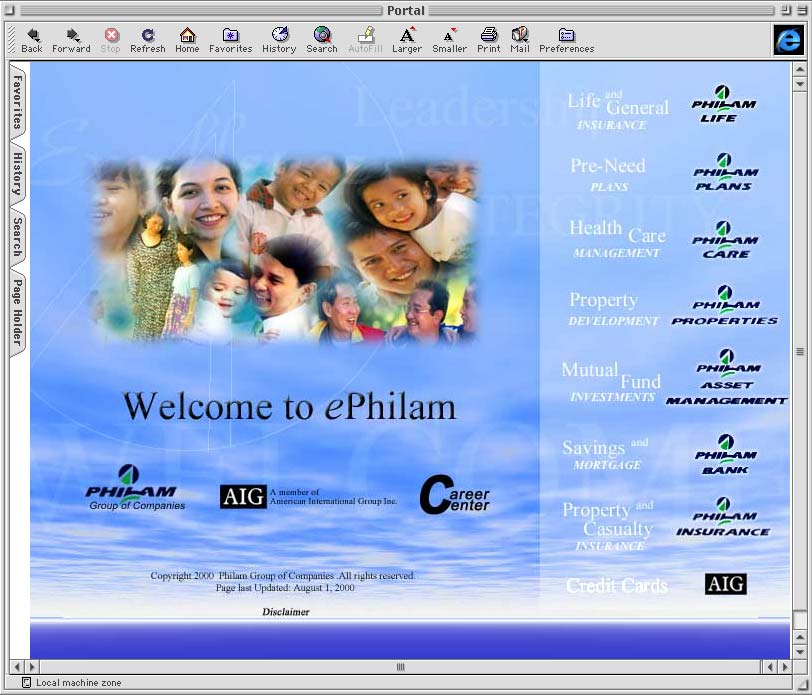Increase text size with Larger
The width and height of the screenshot is (812, 695).
coord(407,40)
